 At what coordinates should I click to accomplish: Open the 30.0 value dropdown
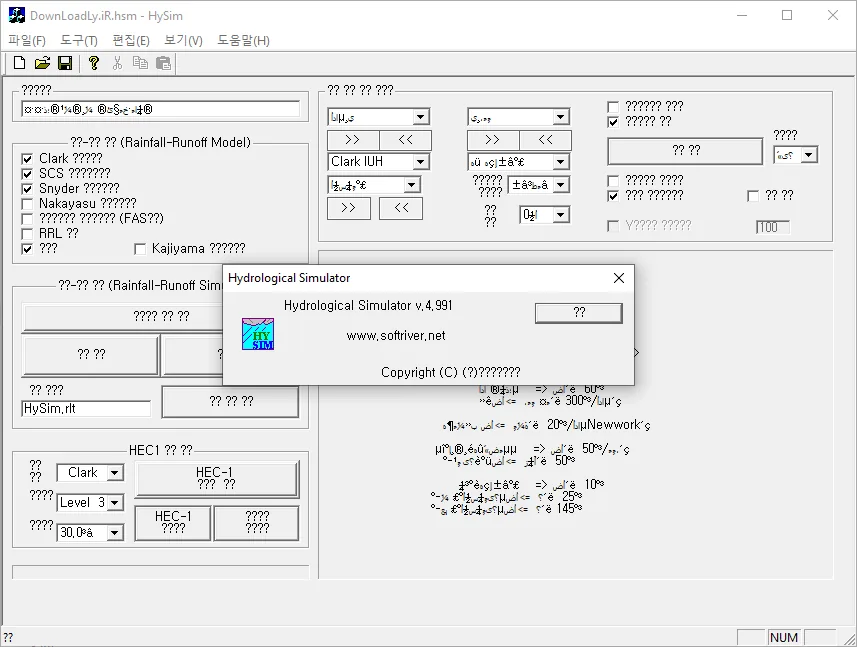click(115, 533)
